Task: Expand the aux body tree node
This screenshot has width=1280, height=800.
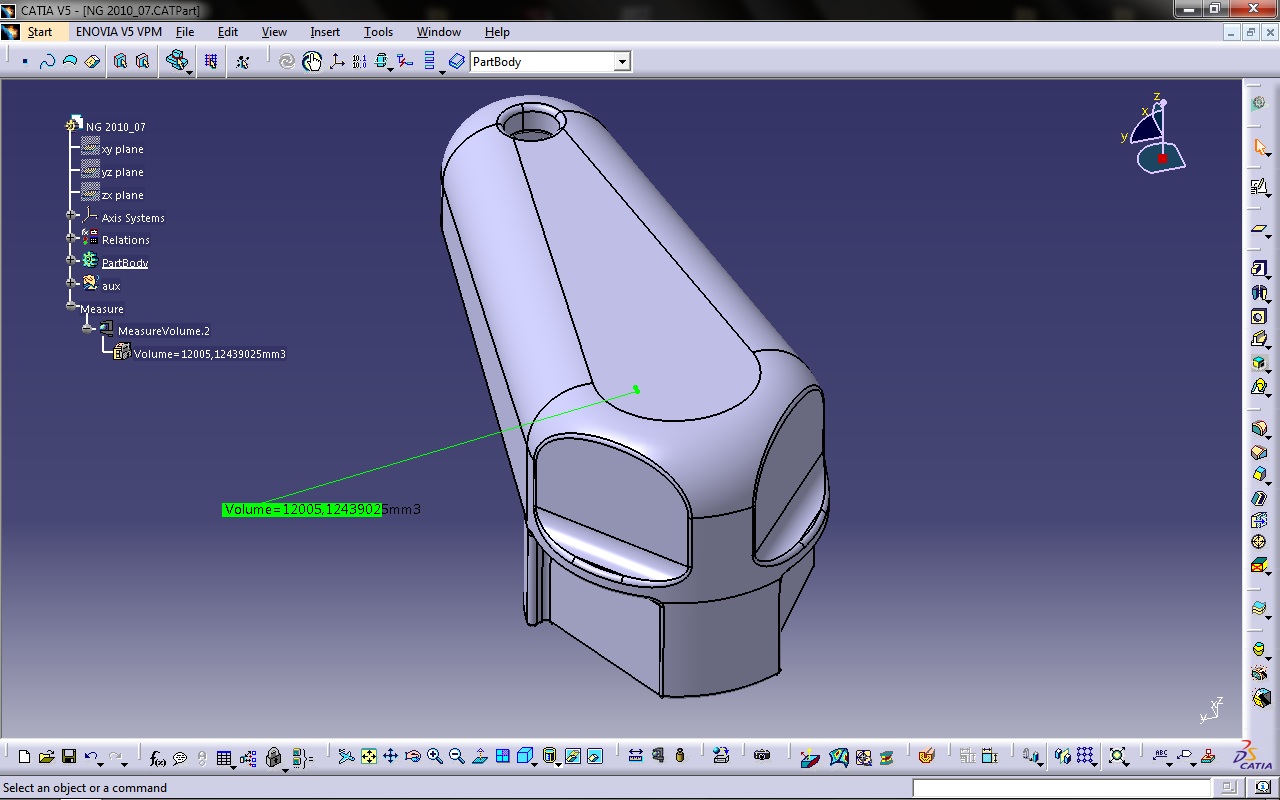Action: (x=71, y=284)
